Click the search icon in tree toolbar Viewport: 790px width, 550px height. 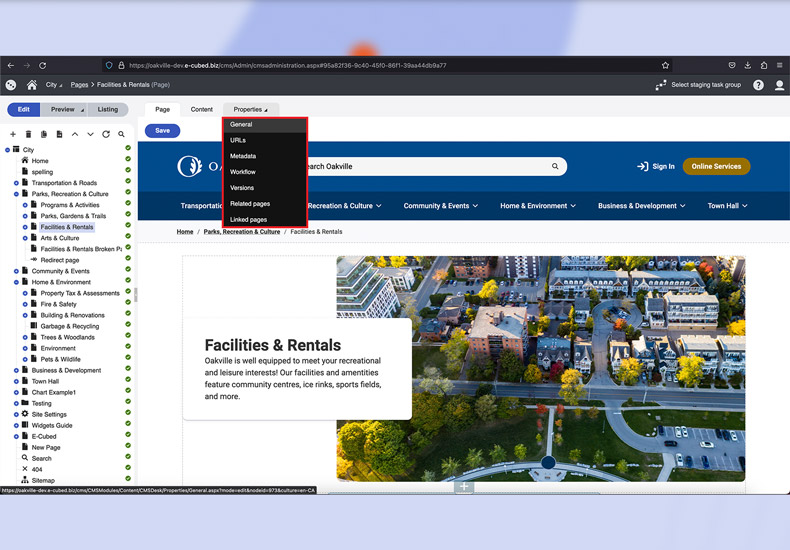[121, 134]
